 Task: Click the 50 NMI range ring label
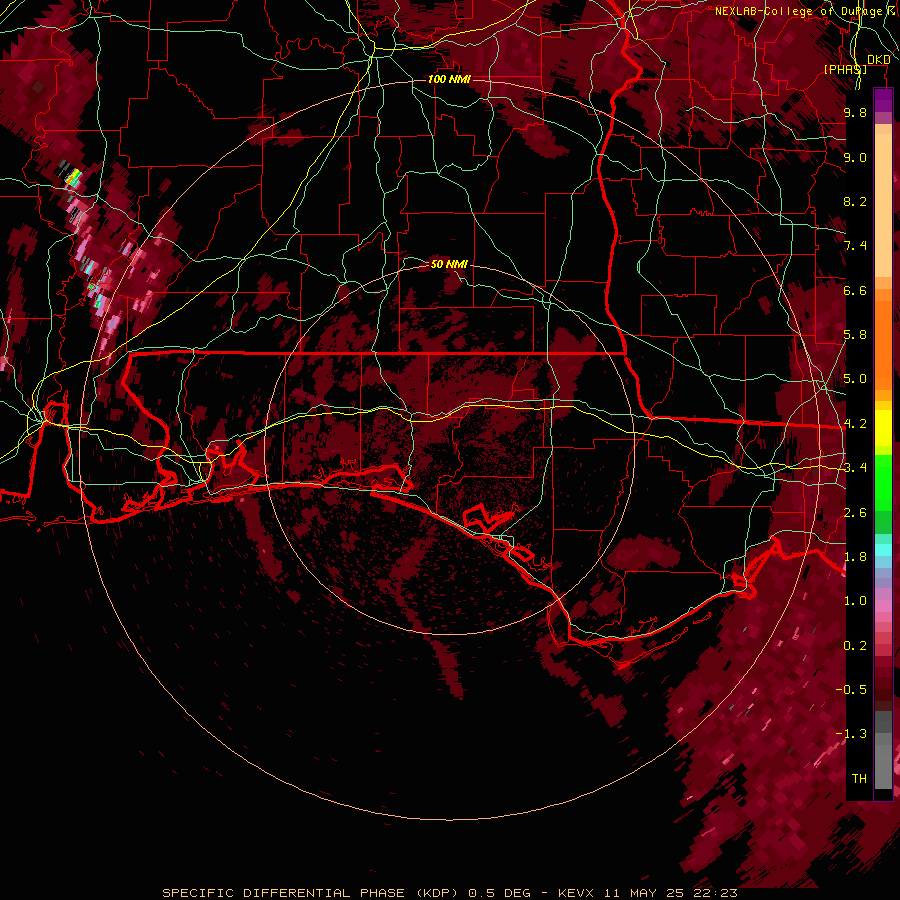click(449, 264)
